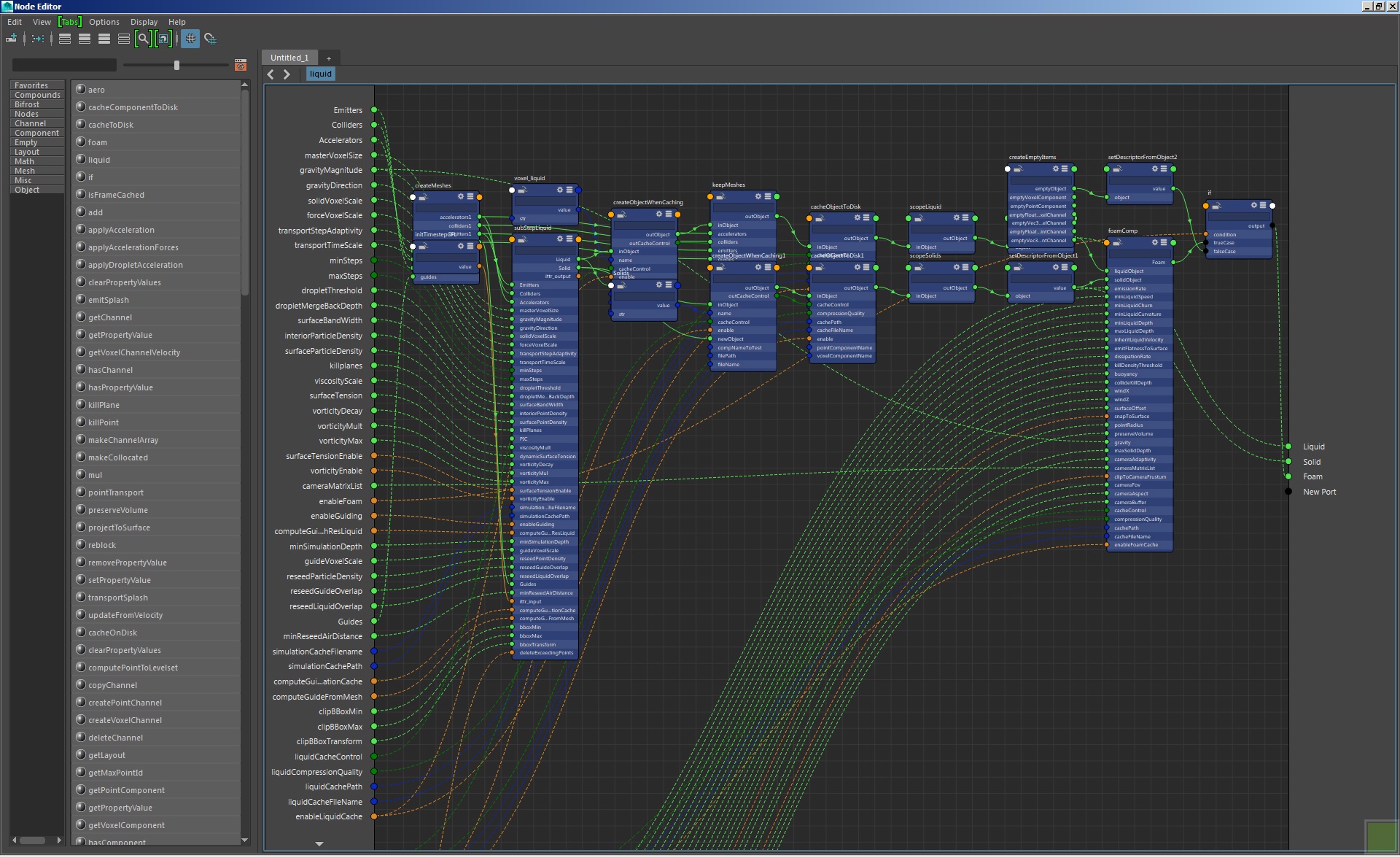
Task: Switch to the Untitled_1 tab
Action: tap(289, 58)
